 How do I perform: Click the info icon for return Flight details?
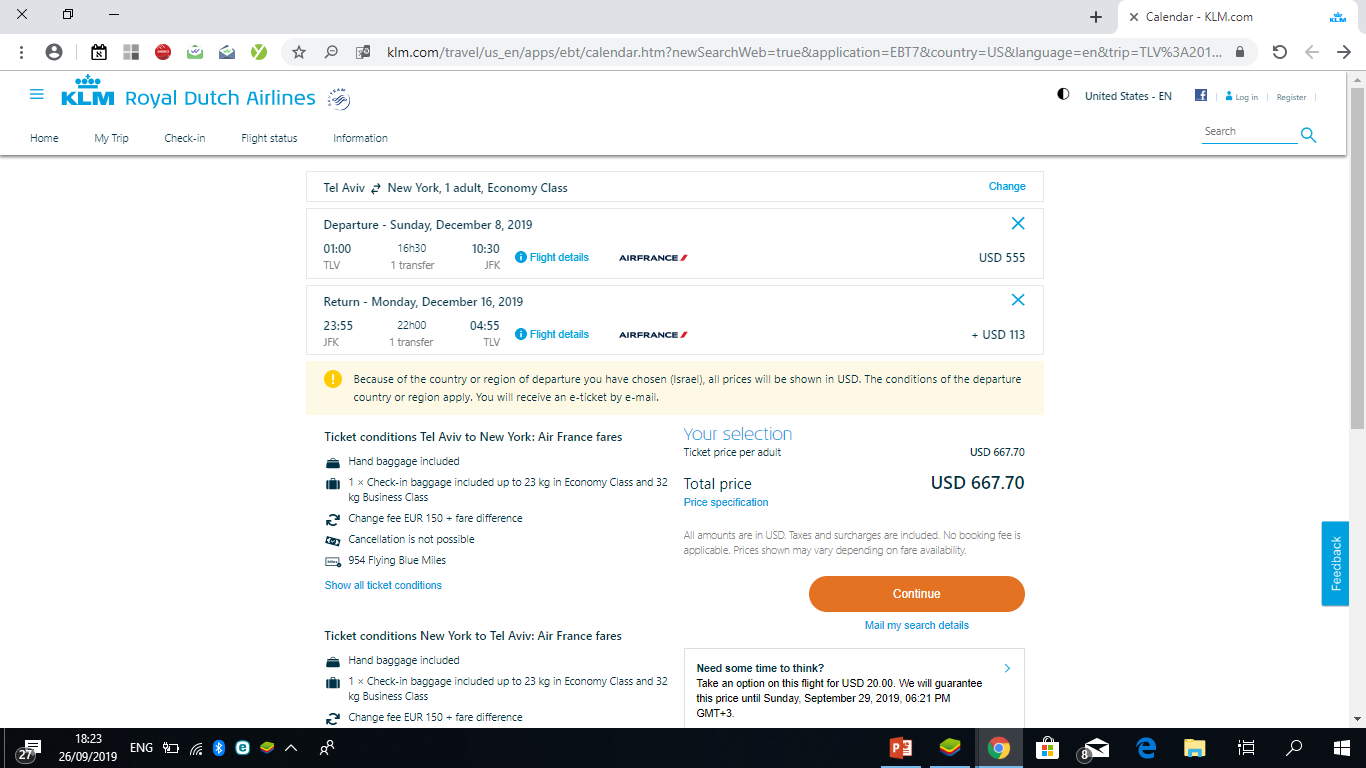(x=521, y=334)
